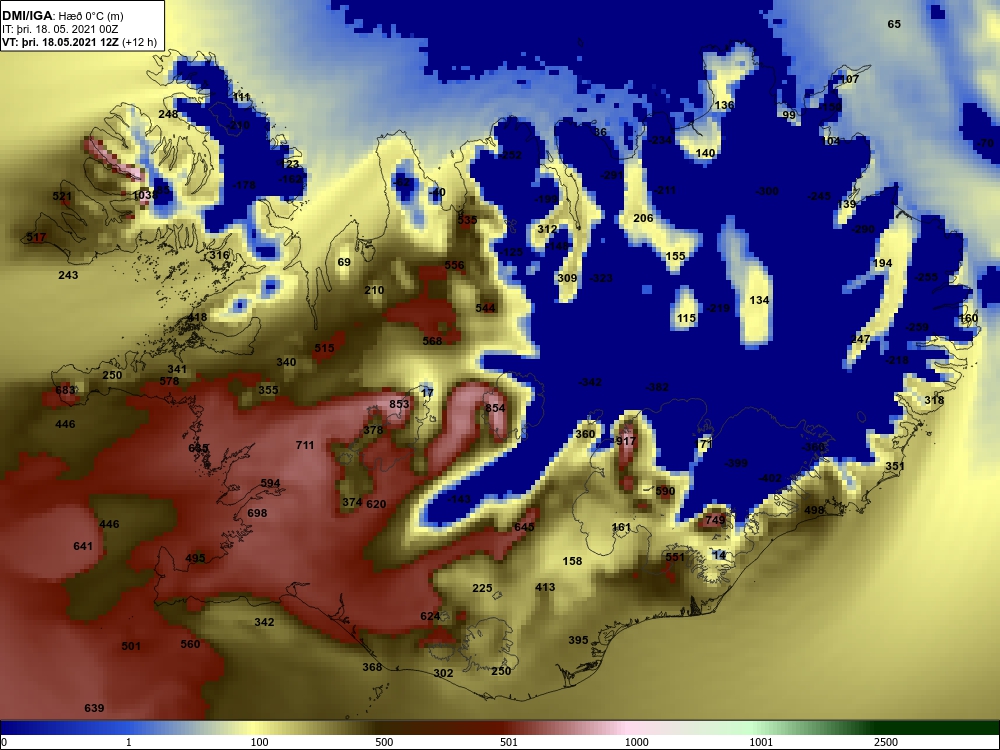1000x750 pixels.
Task: Click the map value 556
Action: pos(455,265)
